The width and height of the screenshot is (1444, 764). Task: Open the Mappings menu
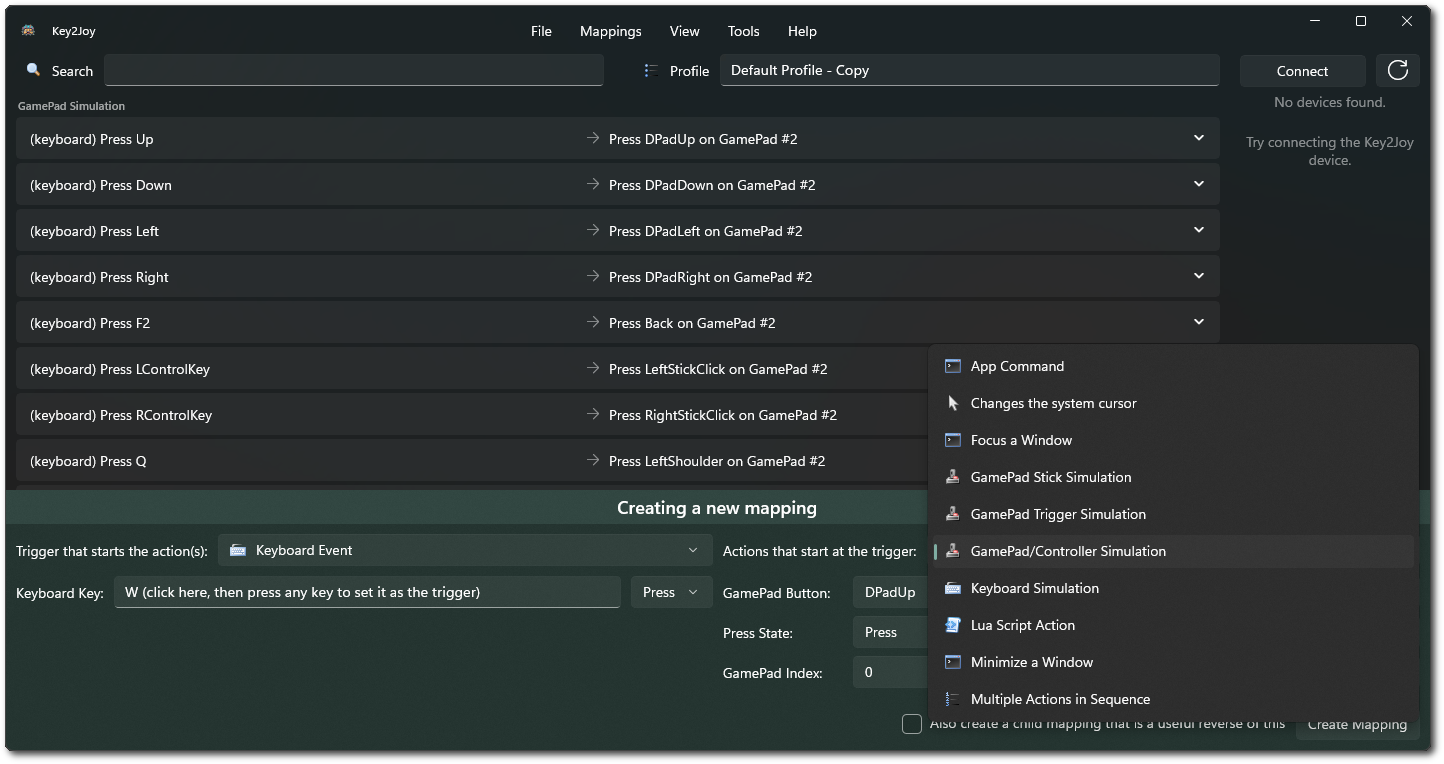tap(611, 31)
